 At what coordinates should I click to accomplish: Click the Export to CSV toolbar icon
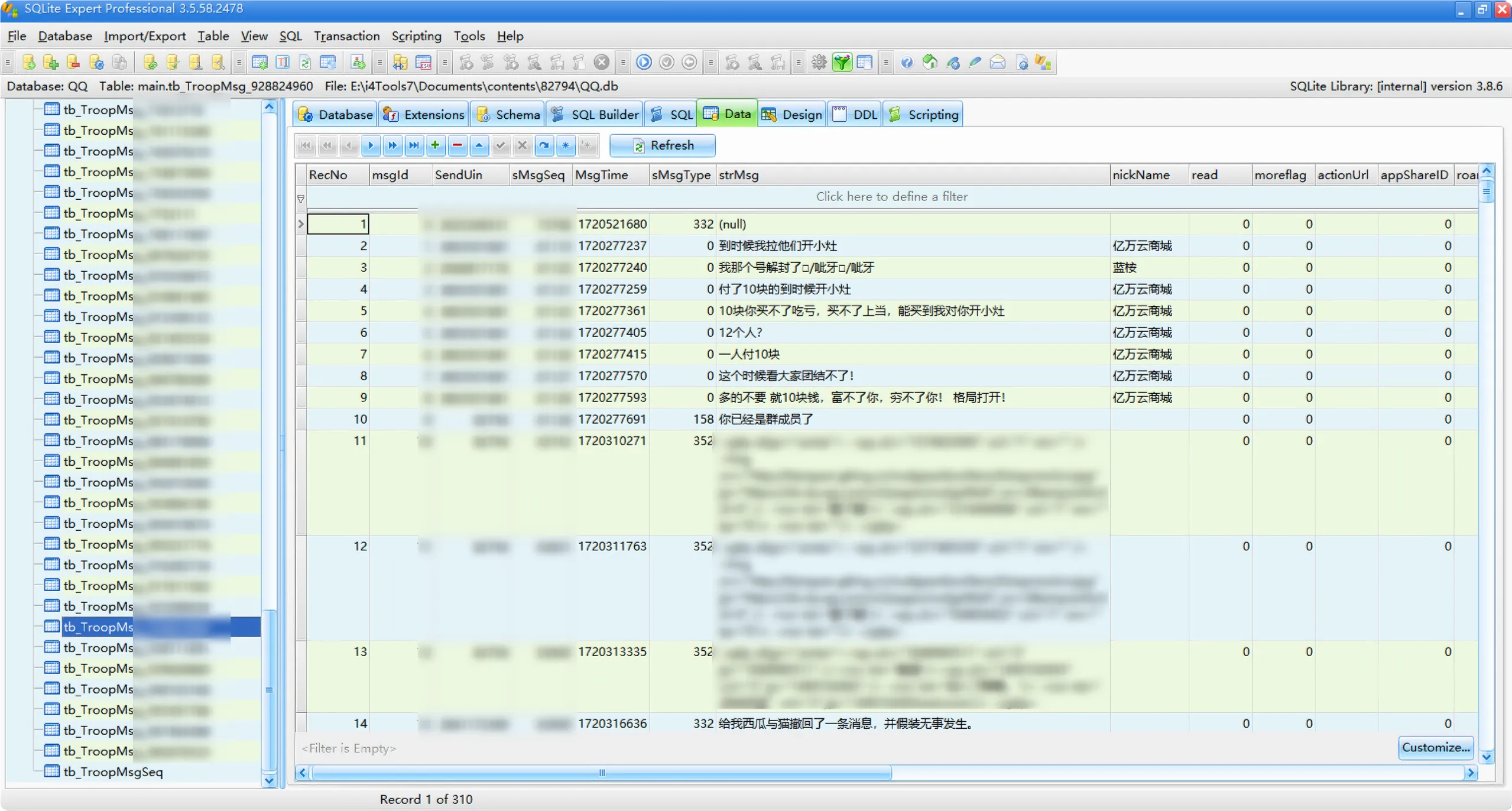point(423,63)
